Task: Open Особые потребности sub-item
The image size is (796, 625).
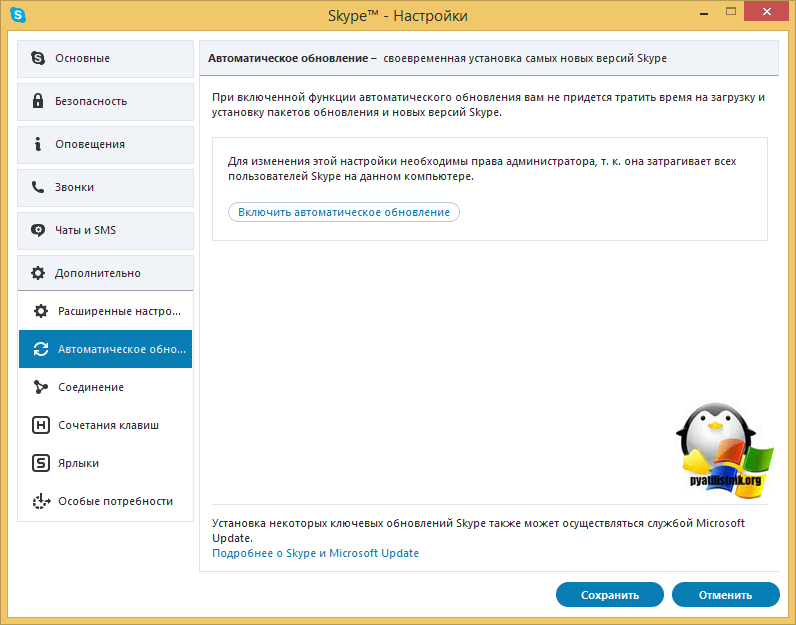Action: pos(106,501)
